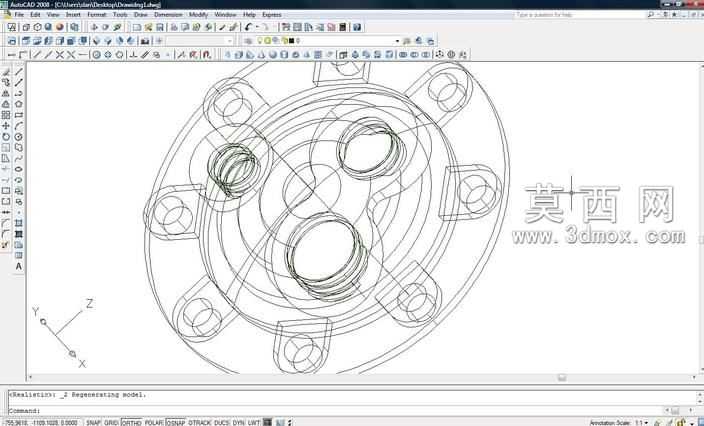Toggle OTRACK in status bar

pyautogui.click(x=199, y=422)
